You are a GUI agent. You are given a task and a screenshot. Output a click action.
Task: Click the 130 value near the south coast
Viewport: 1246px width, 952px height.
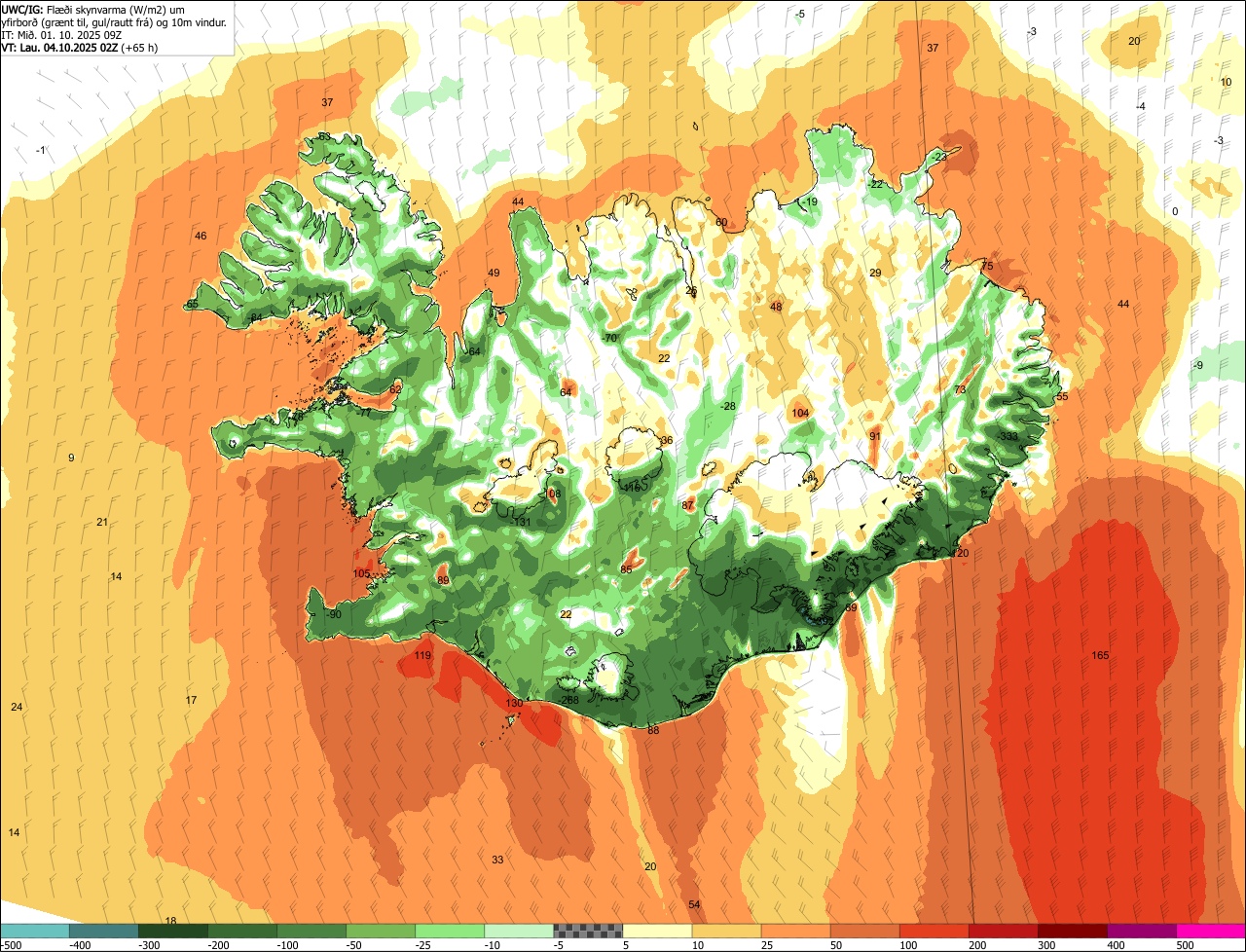tap(515, 703)
